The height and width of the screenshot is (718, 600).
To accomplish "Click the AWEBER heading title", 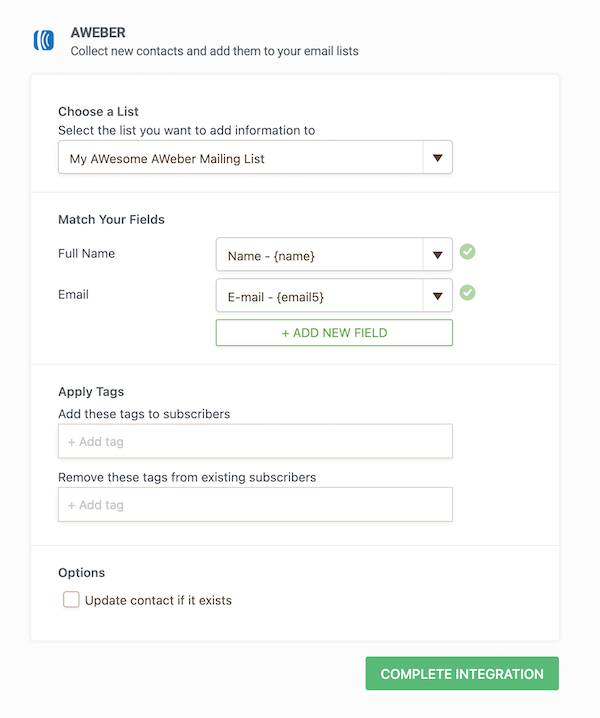I will pyautogui.click(x=98, y=32).
